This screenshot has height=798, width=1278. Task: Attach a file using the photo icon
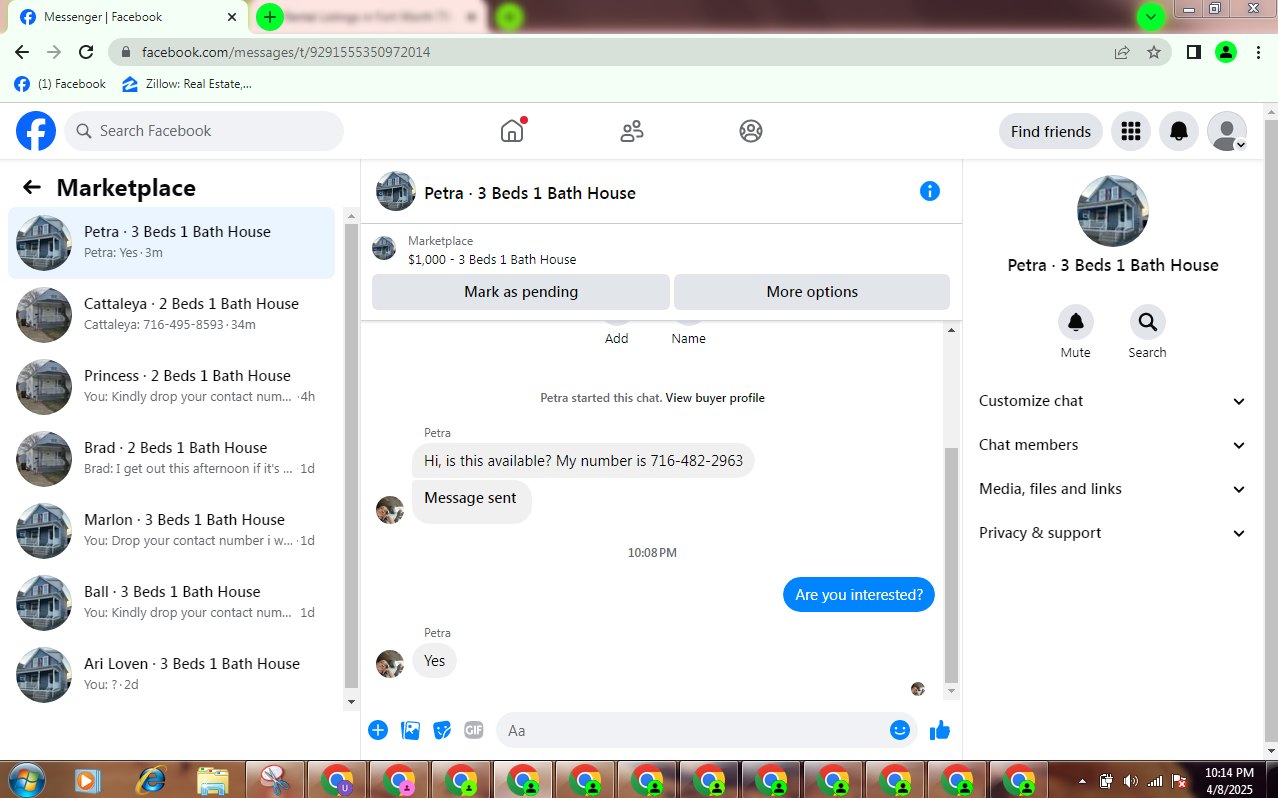[x=410, y=730]
